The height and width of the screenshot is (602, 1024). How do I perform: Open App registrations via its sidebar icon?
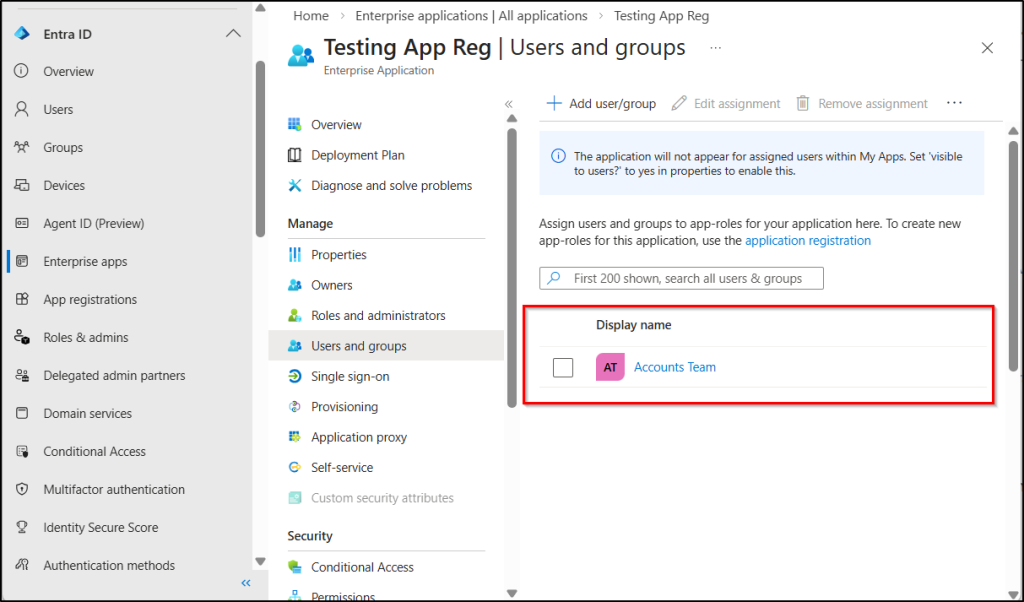click(21, 299)
